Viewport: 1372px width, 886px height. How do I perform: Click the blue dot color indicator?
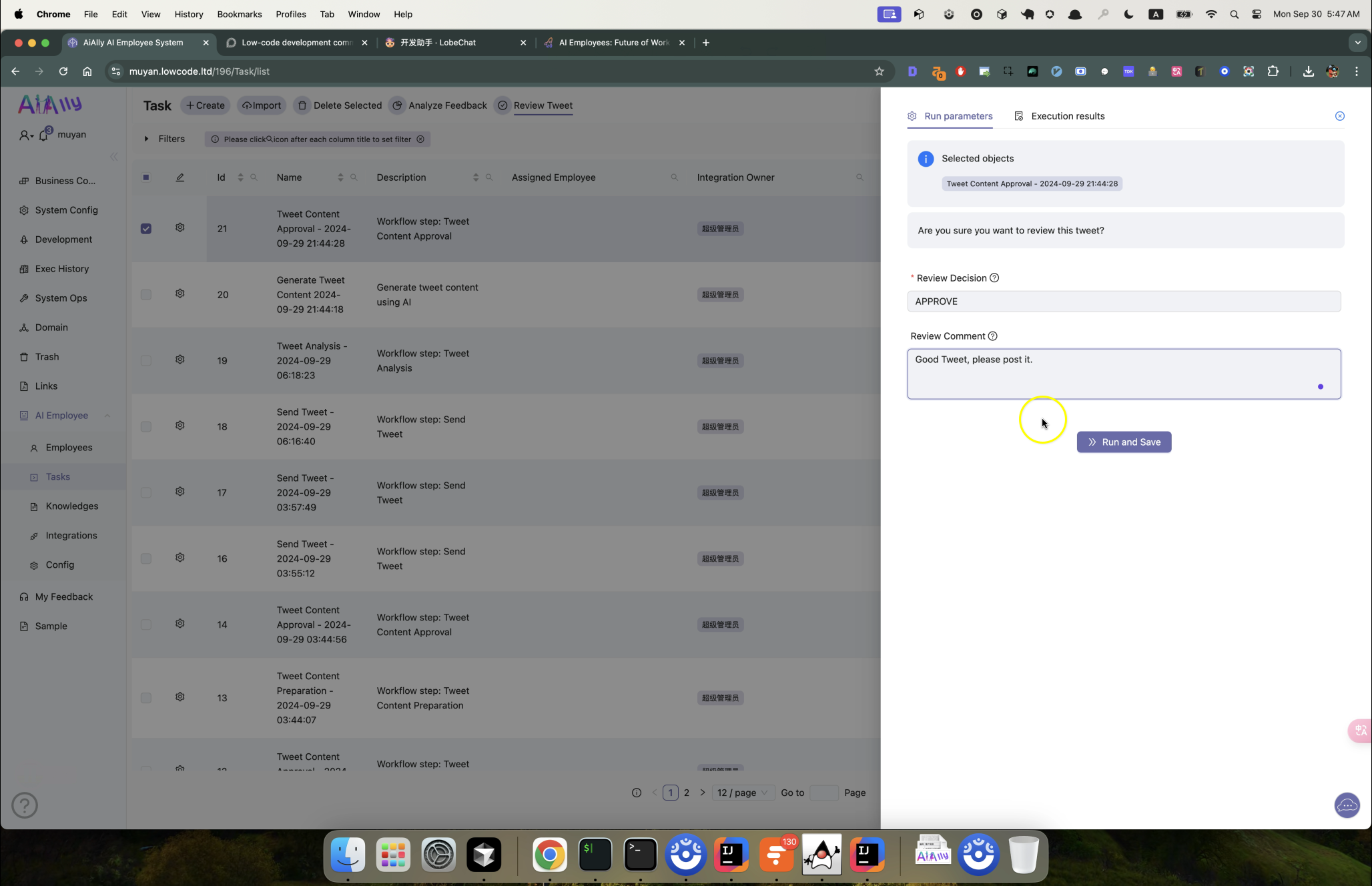1321,386
